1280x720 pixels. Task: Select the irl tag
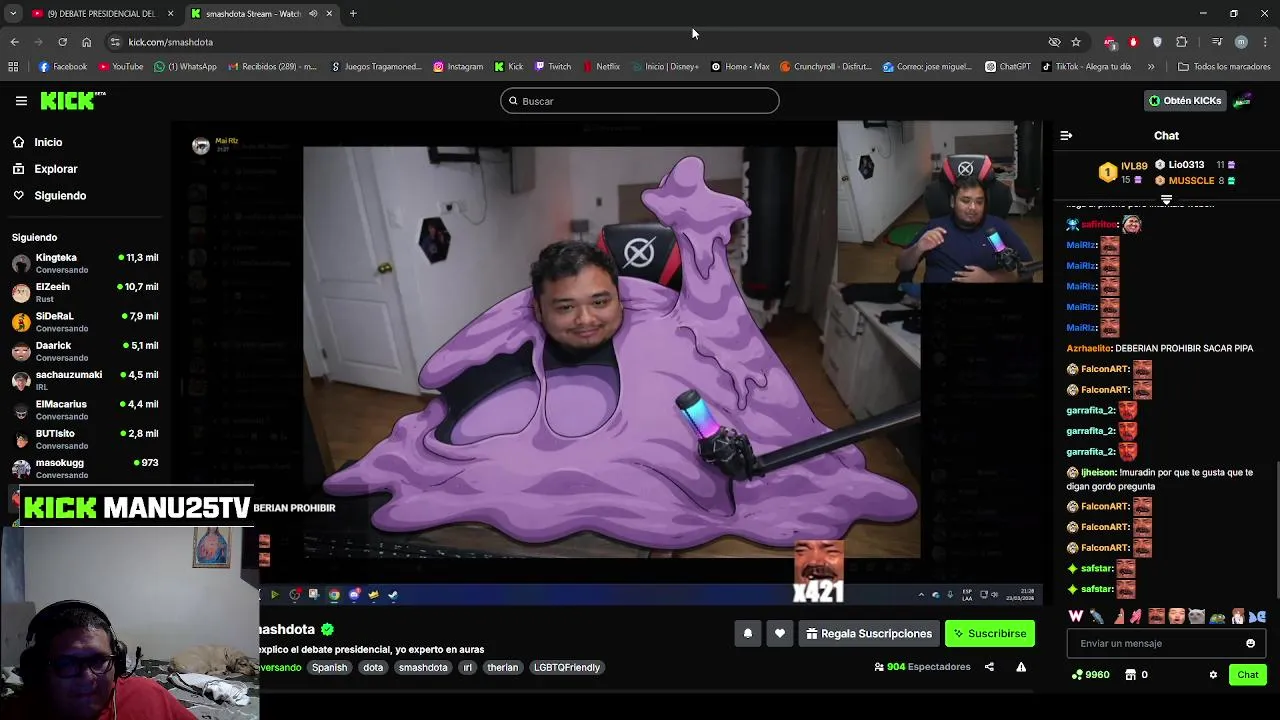467,667
